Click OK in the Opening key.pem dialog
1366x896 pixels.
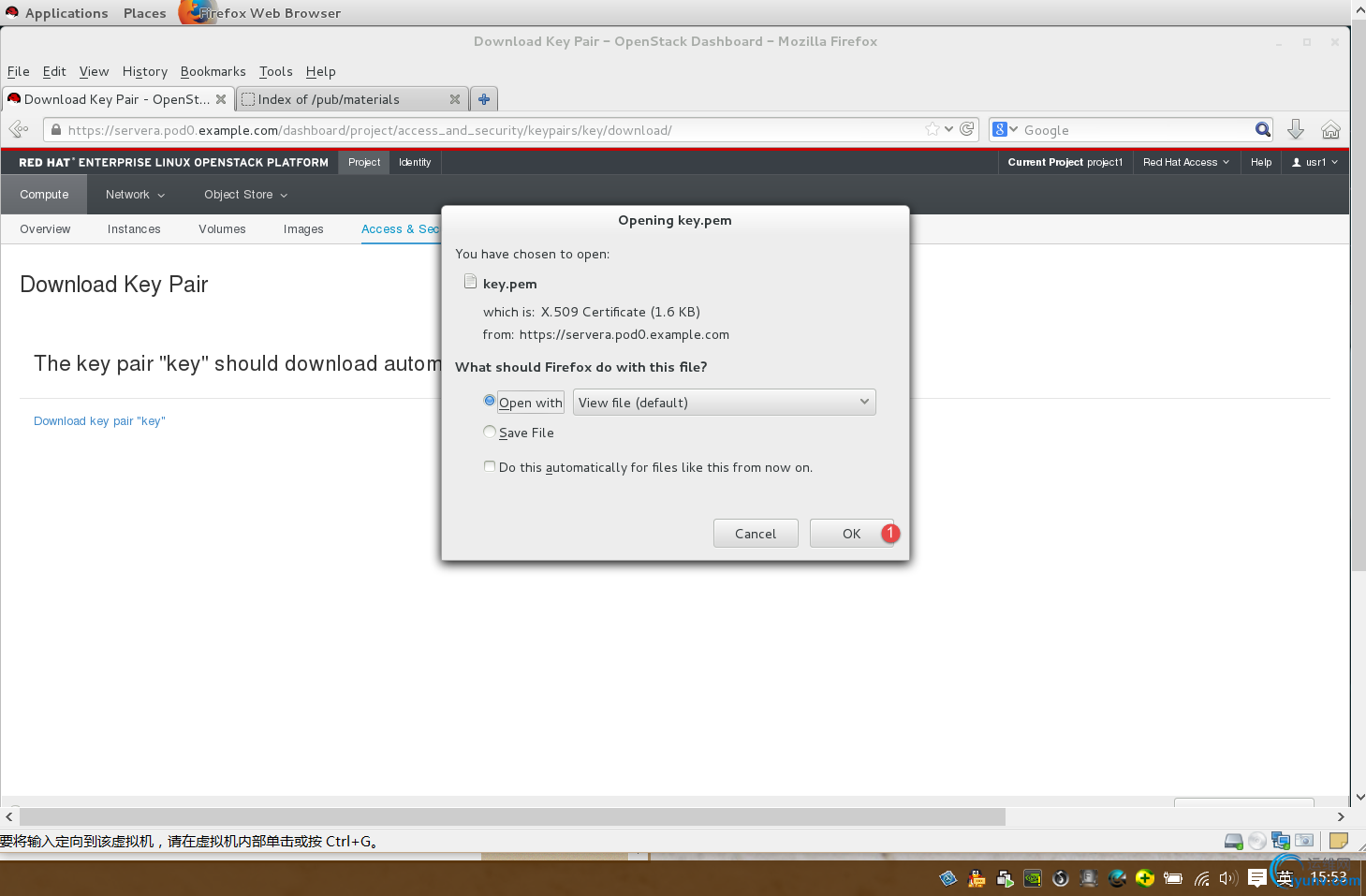click(852, 534)
